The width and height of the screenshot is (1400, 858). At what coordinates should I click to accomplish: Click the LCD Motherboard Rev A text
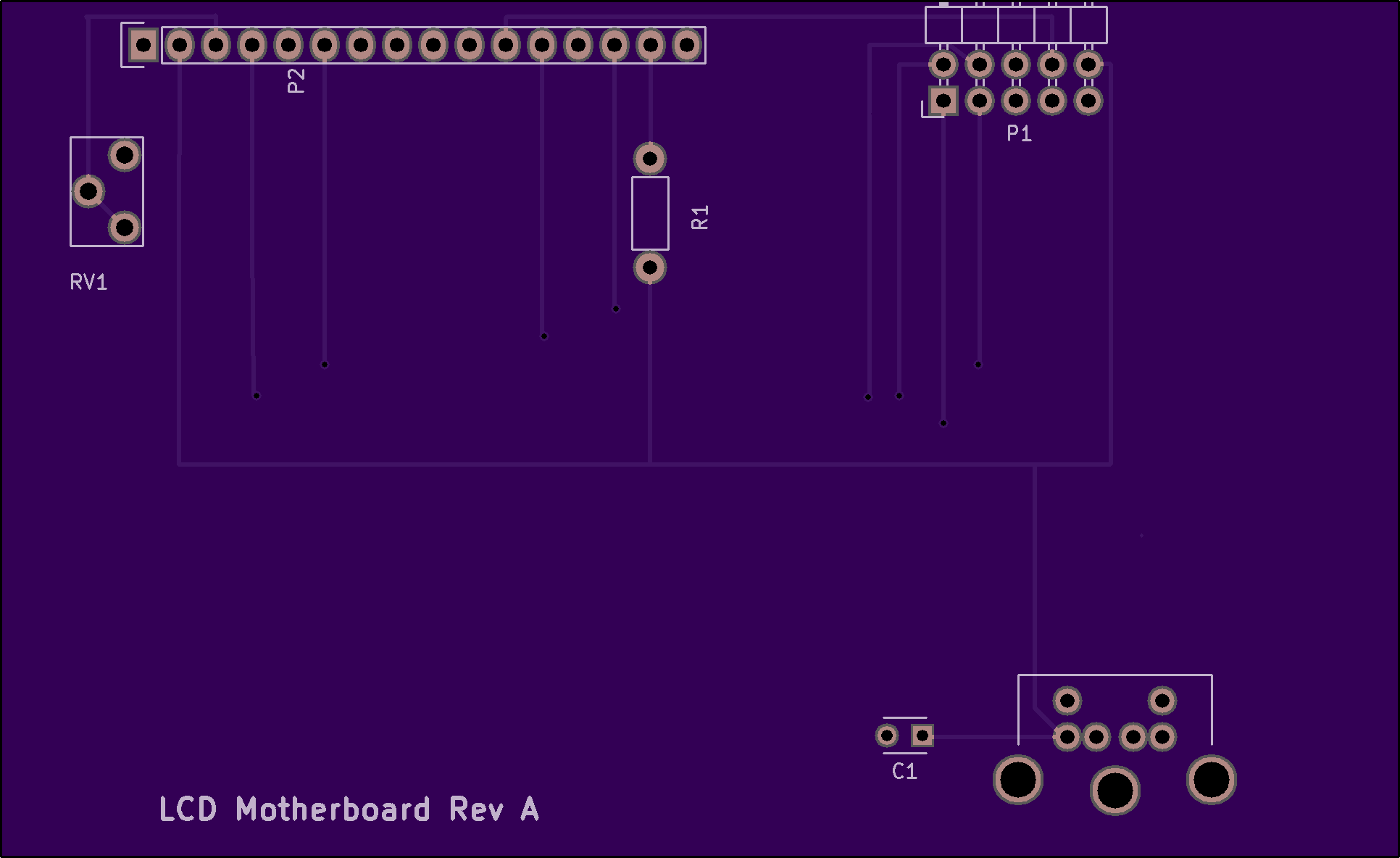point(349,809)
